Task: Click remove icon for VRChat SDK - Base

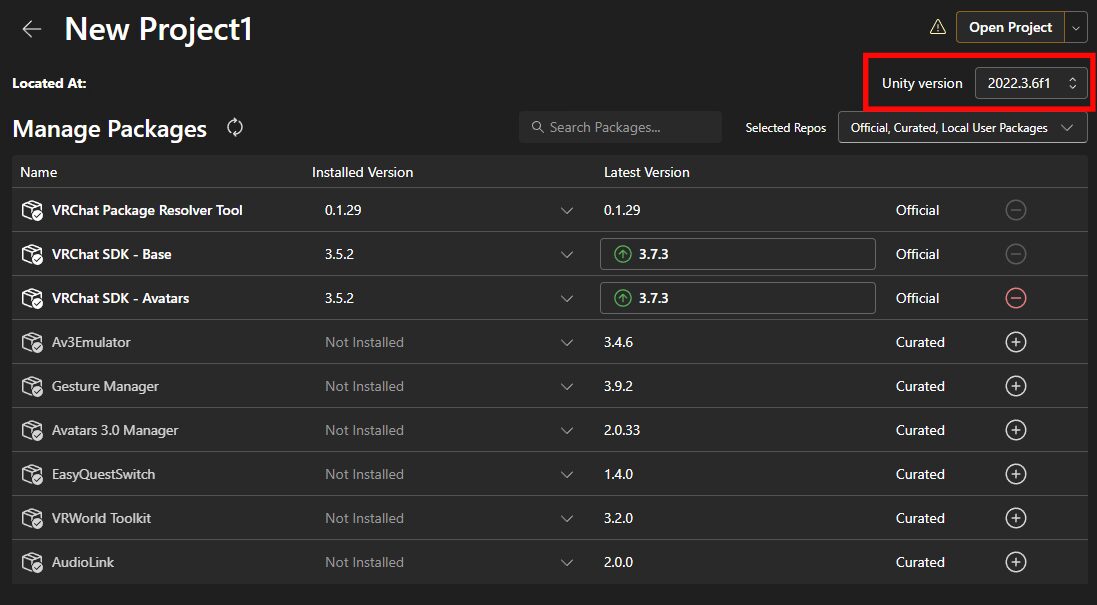Action: click(x=1016, y=254)
